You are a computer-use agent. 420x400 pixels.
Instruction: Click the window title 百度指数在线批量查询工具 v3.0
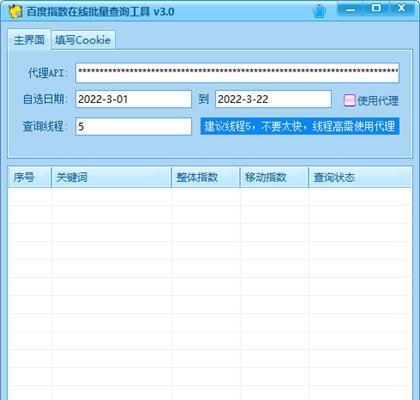click(x=100, y=12)
